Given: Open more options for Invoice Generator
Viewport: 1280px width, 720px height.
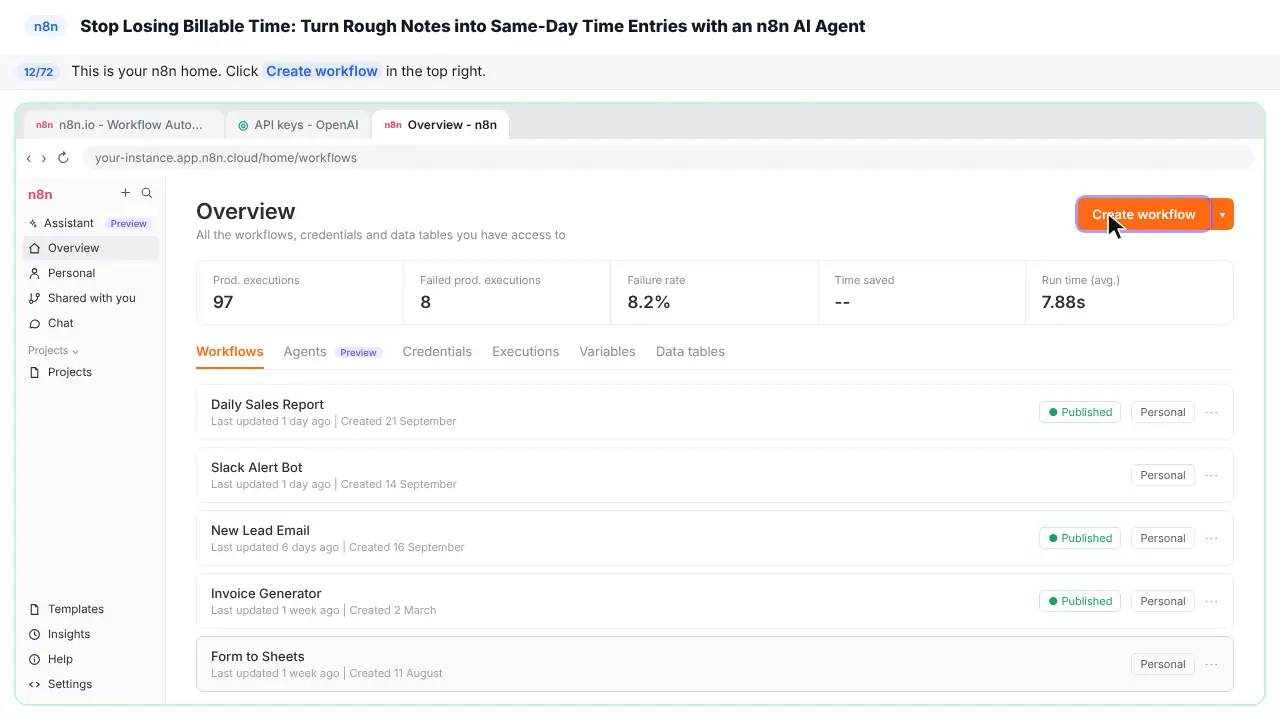Looking at the screenshot, I should [x=1211, y=601].
